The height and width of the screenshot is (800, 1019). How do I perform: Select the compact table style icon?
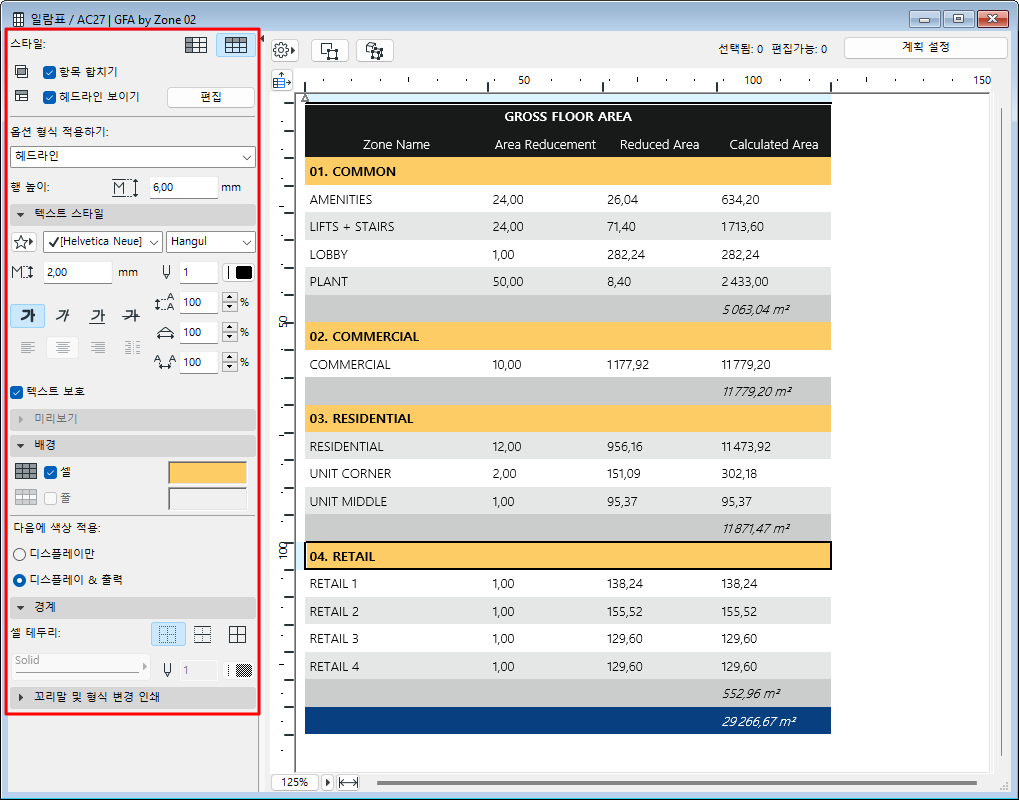point(196,45)
